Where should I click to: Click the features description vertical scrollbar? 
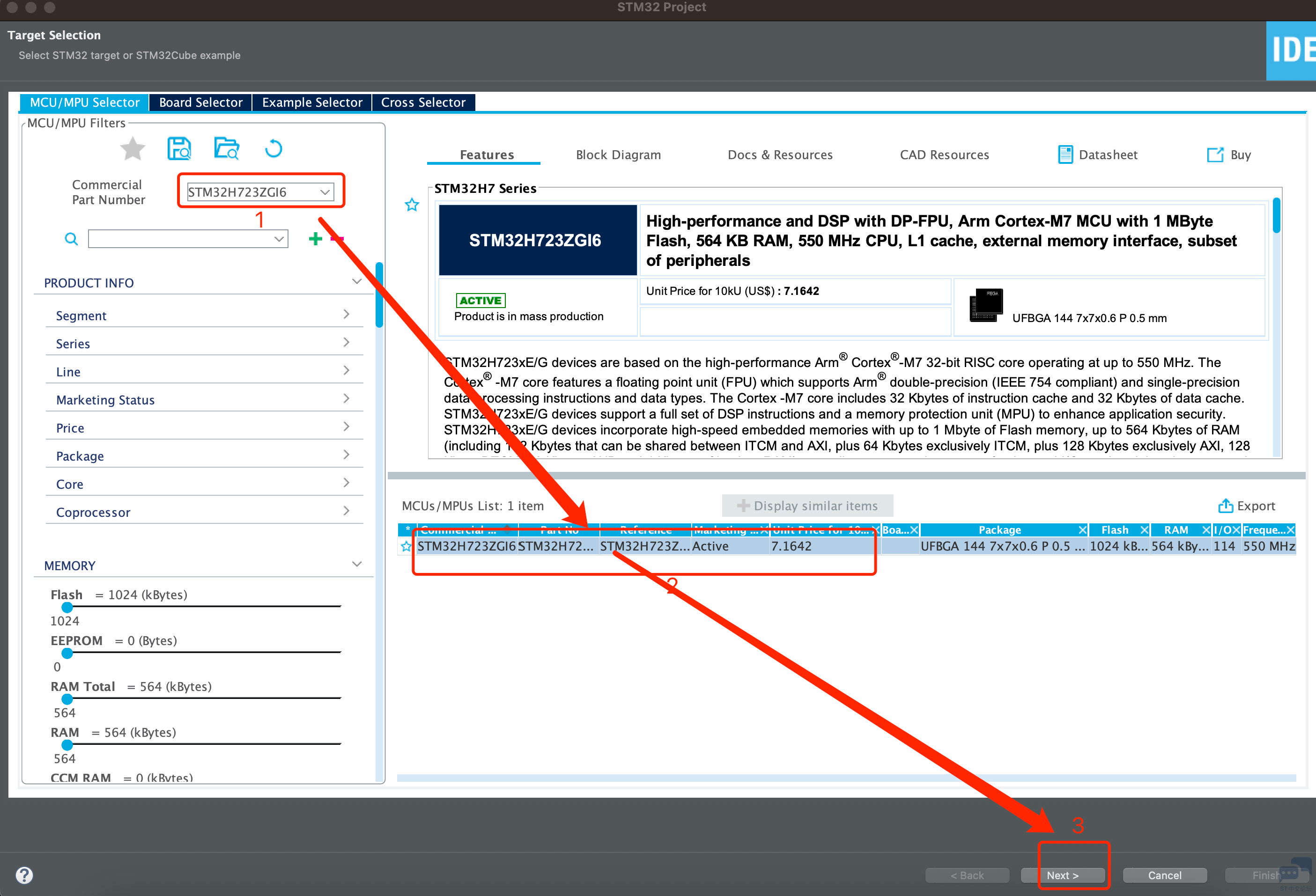1276,215
